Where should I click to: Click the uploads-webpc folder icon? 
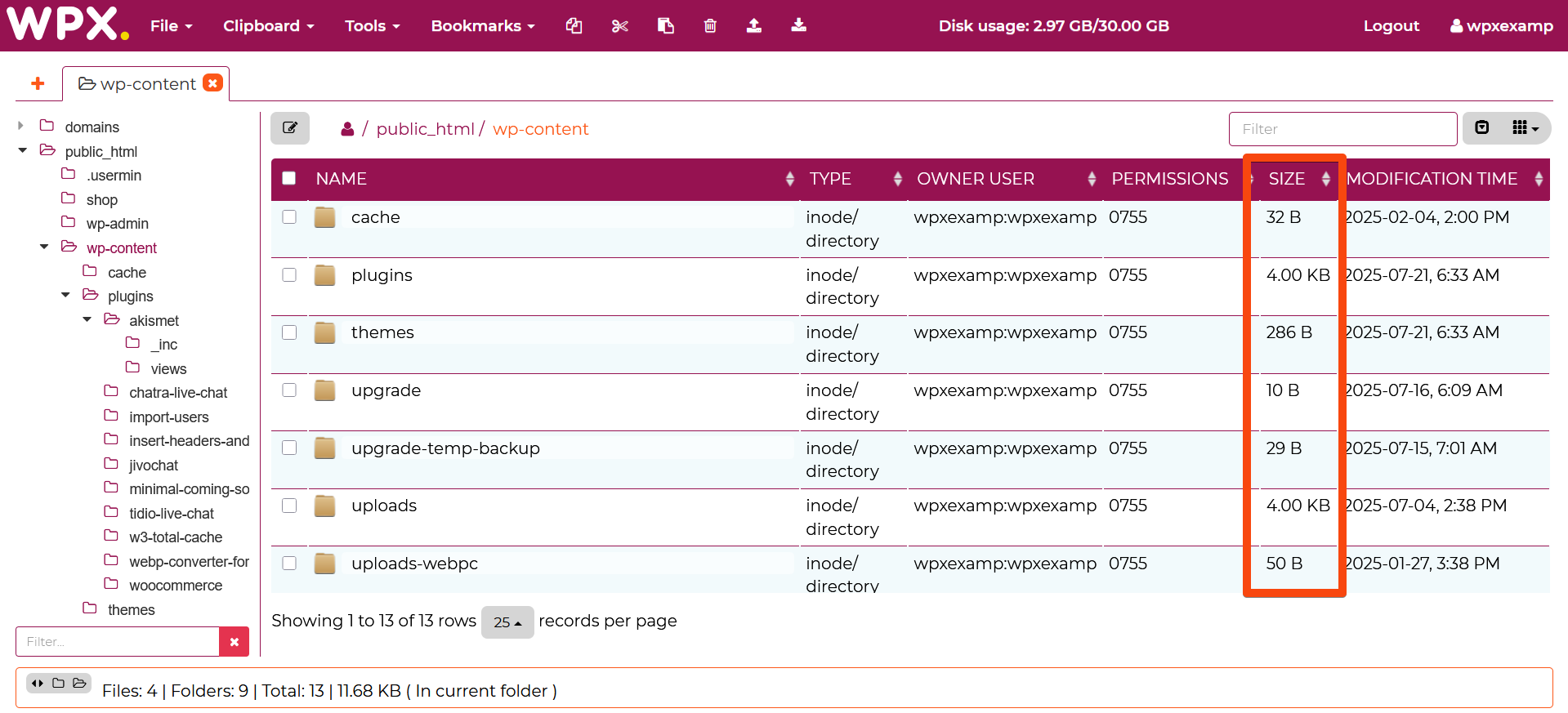coord(325,564)
